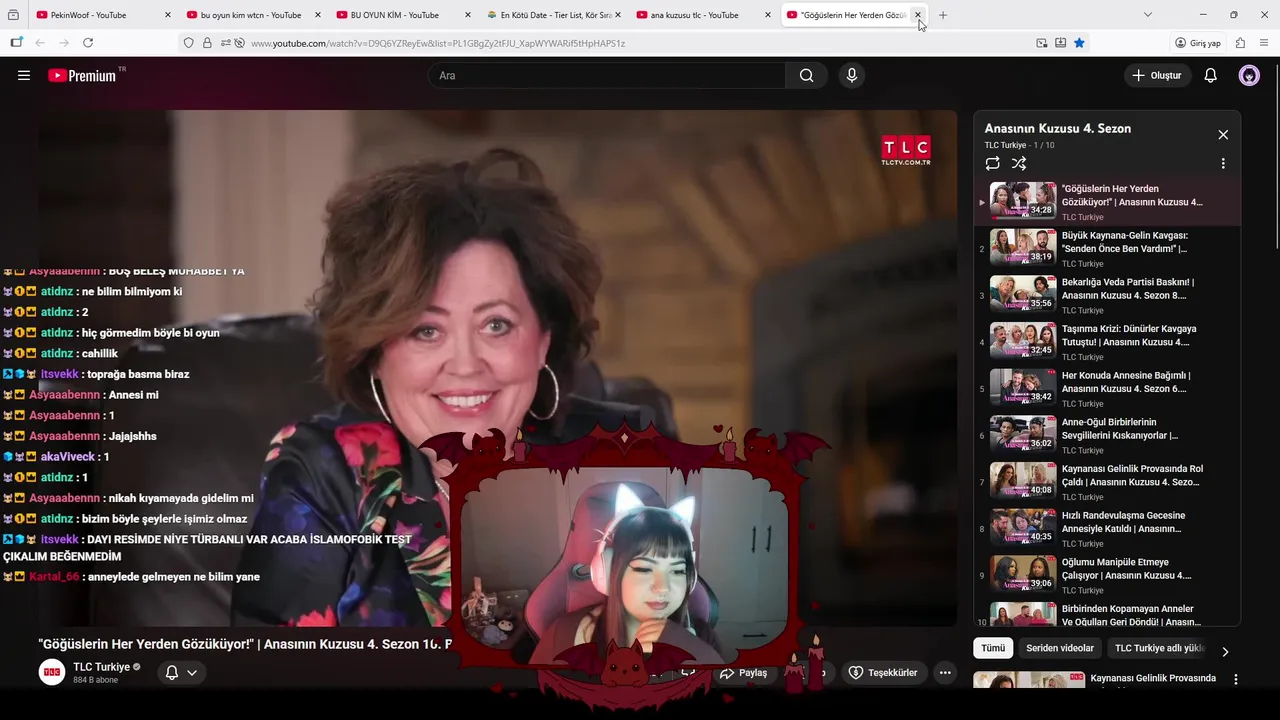Show more filter chips with right arrow
1280x720 pixels.
[1225, 651]
